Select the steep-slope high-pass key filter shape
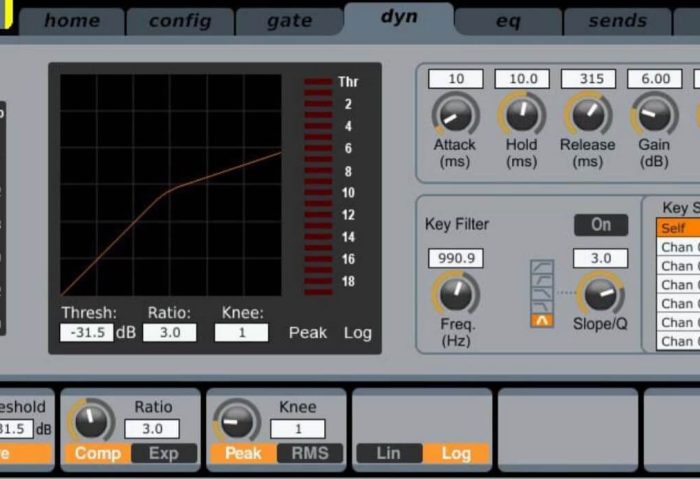 (542, 281)
